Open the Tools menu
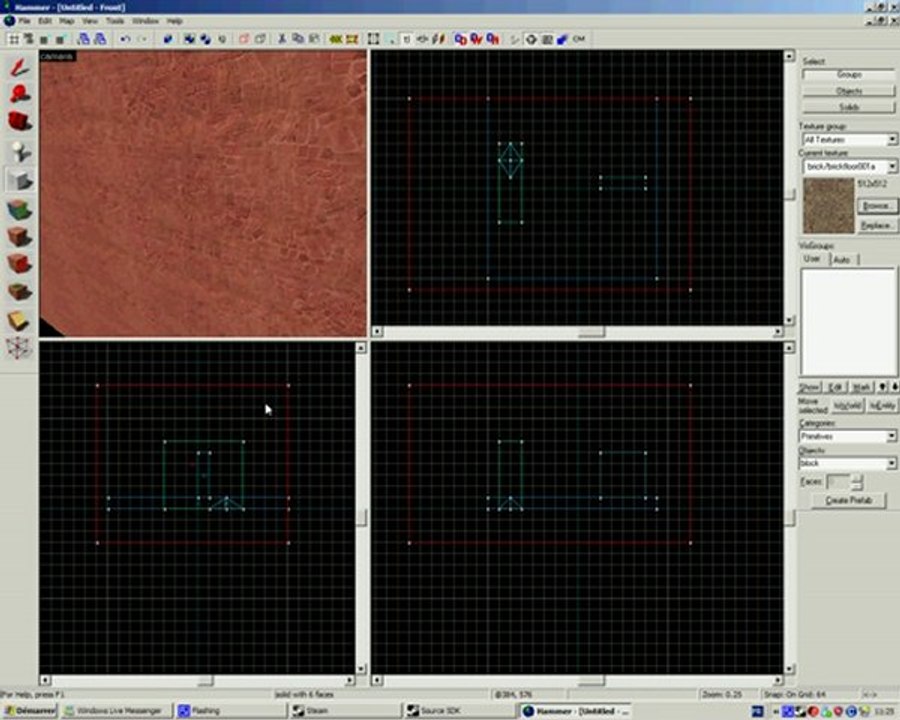Screen dimensions: 900x720 tap(115, 21)
